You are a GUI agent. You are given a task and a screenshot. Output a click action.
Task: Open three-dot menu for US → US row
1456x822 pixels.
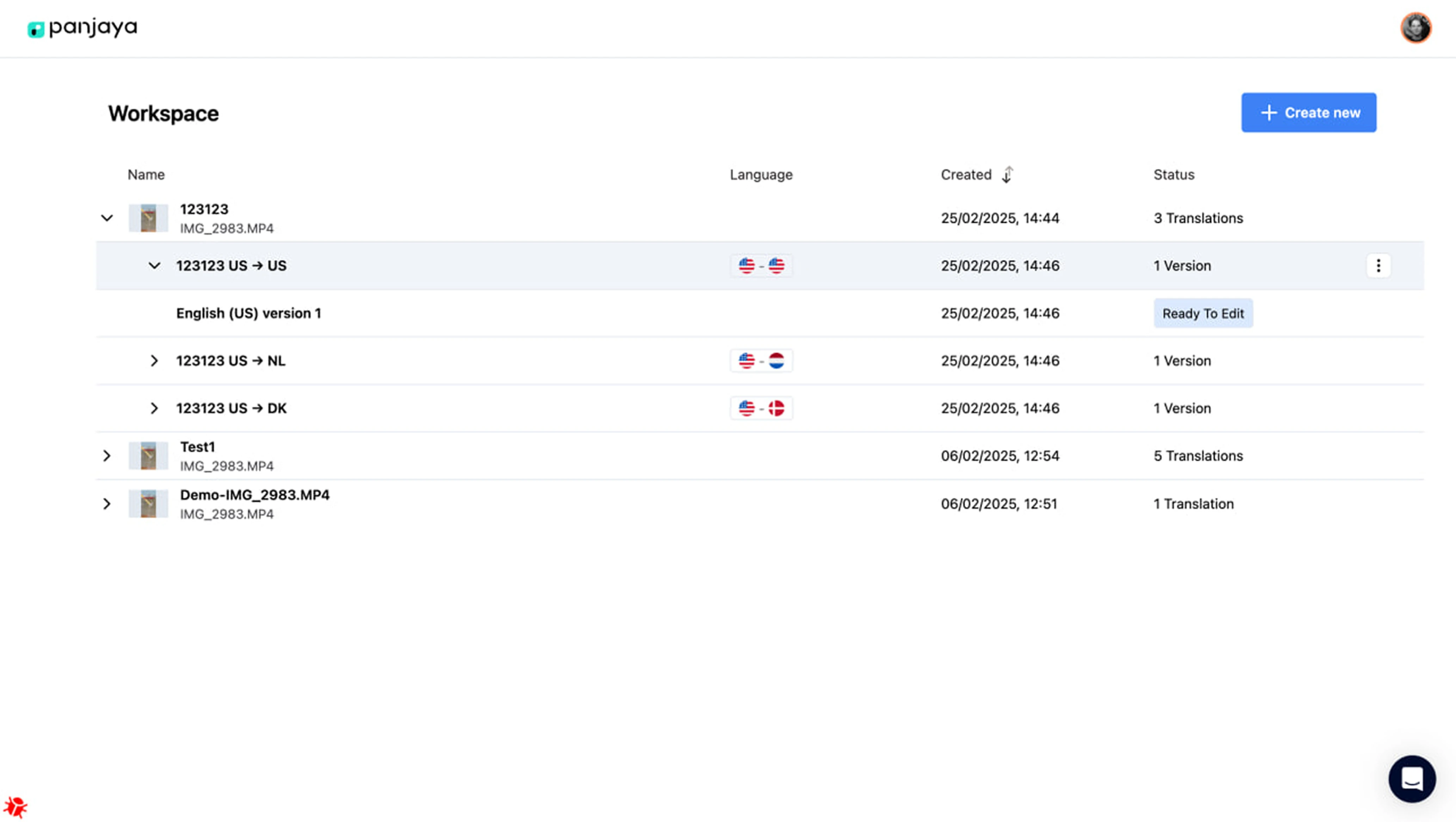click(x=1378, y=266)
